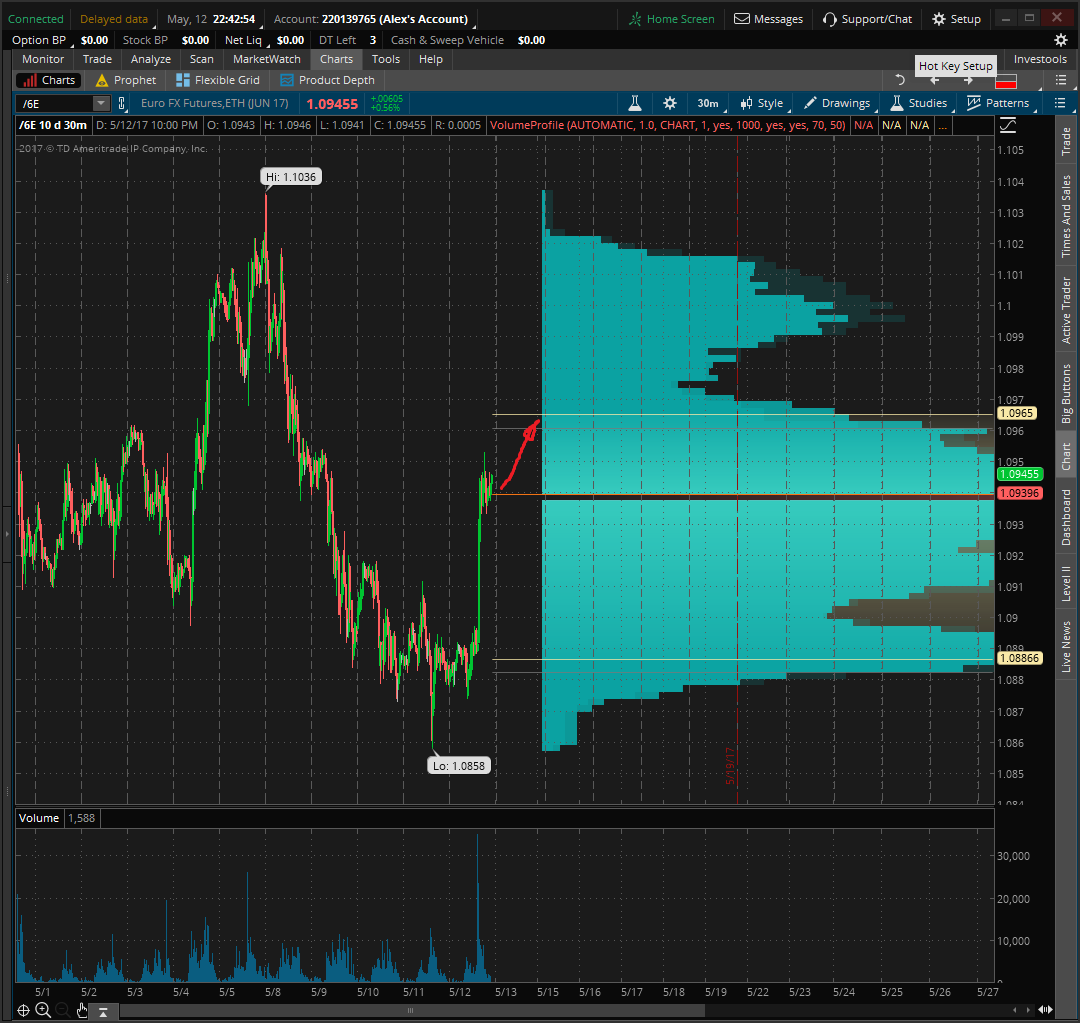Click the flask icon beside the chart gear

(x=635, y=103)
